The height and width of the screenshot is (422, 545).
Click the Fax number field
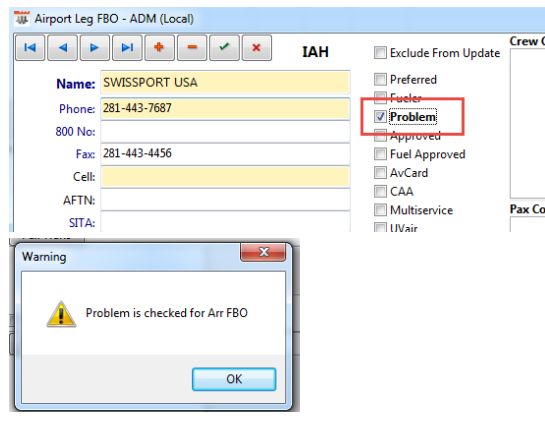[x=225, y=153]
